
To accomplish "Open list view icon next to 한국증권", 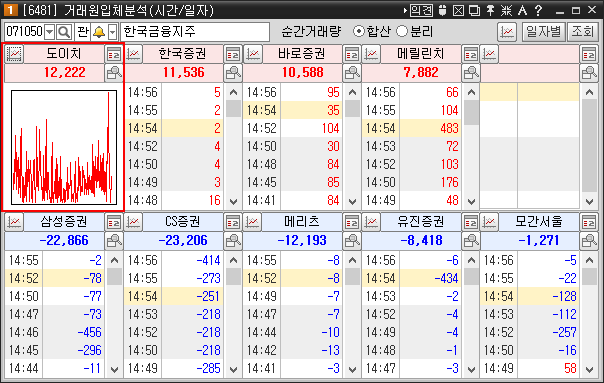I will click(x=233, y=54).
